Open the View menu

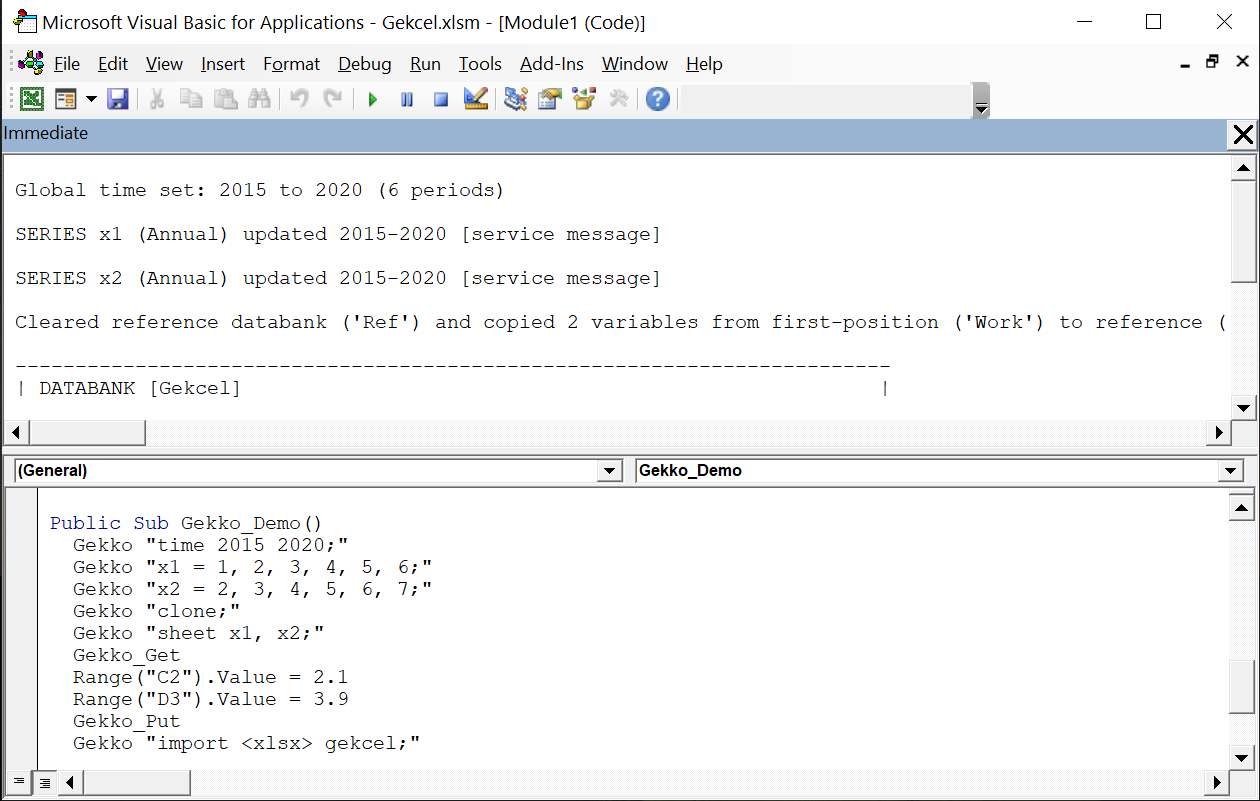click(164, 64)
